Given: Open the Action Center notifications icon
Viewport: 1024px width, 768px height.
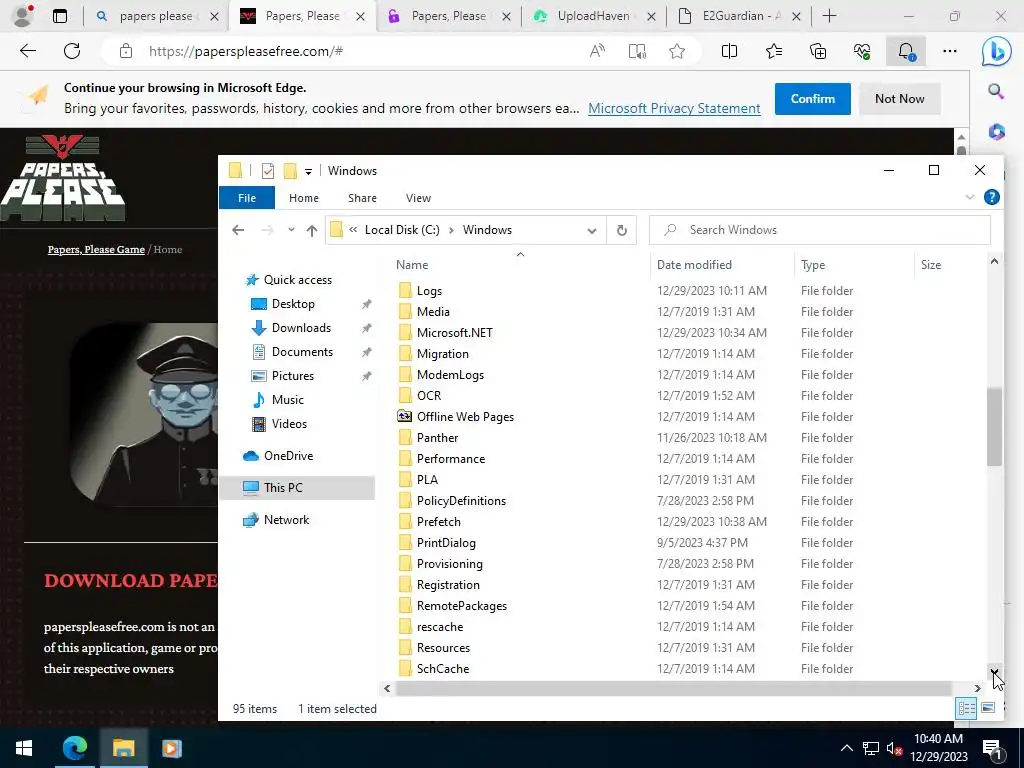Looking at the screenshot, I should 992,748.
